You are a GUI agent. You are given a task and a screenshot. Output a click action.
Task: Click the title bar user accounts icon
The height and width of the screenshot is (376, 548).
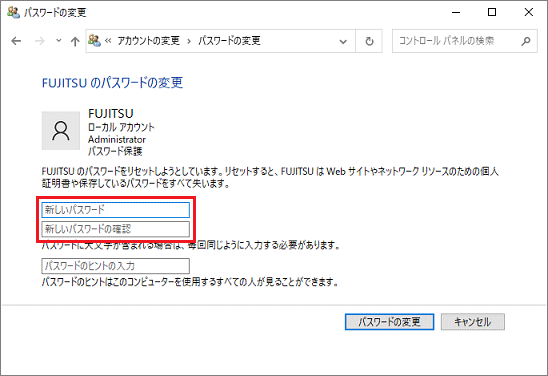(13, 13)
